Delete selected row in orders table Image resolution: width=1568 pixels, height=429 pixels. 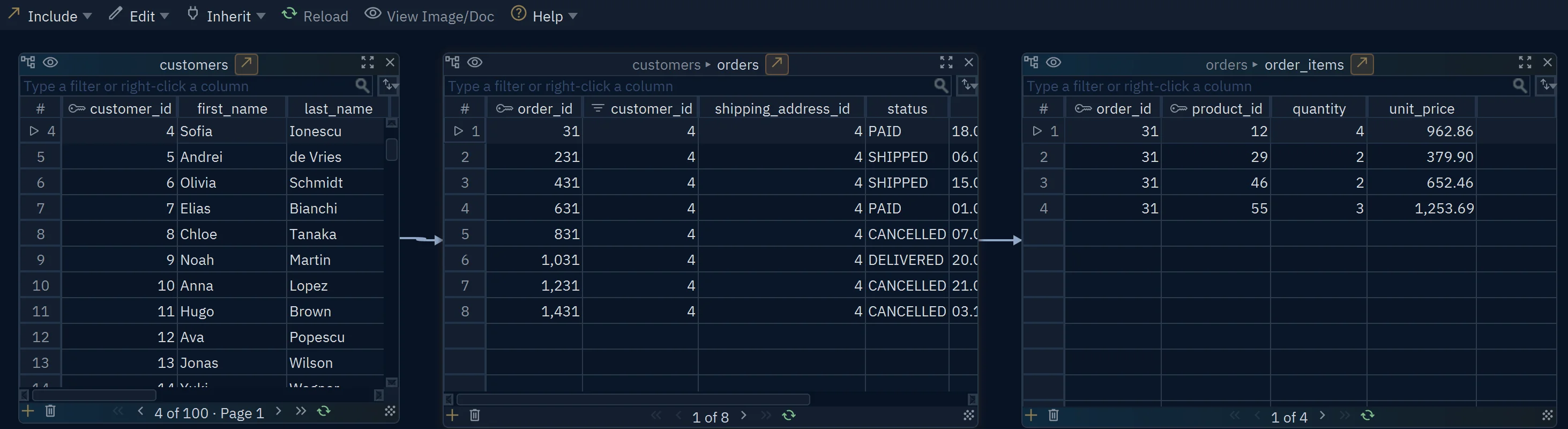tap(475, 416)
